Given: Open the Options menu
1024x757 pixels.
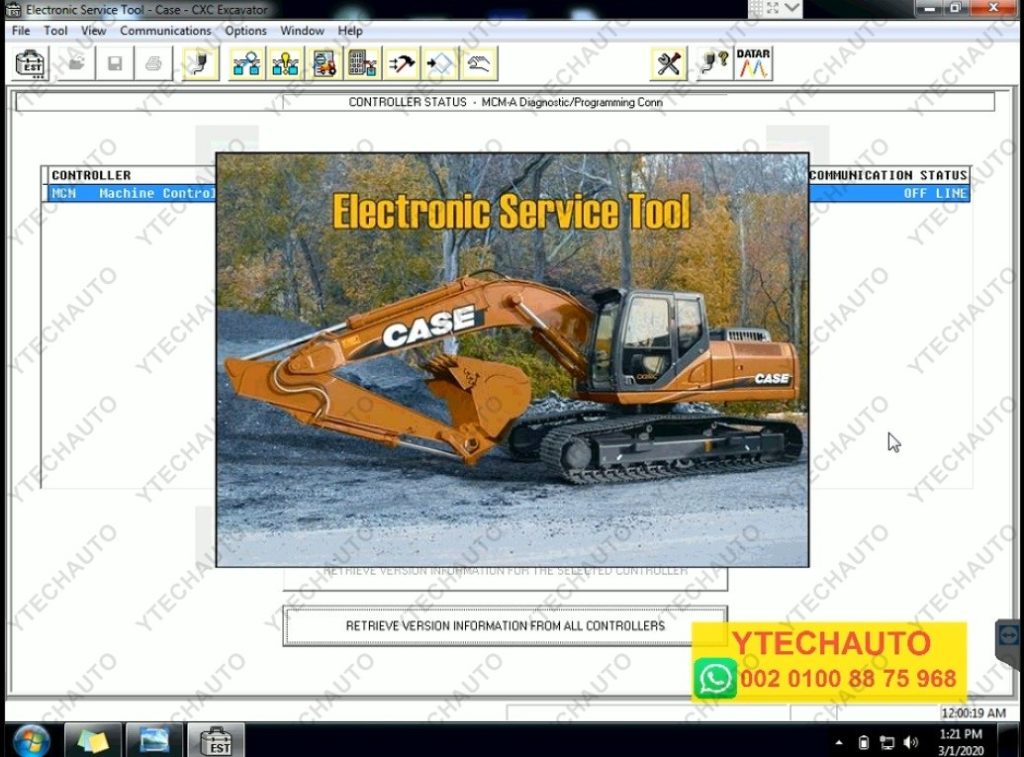Looking at the screenshot, I should point(246,31).
